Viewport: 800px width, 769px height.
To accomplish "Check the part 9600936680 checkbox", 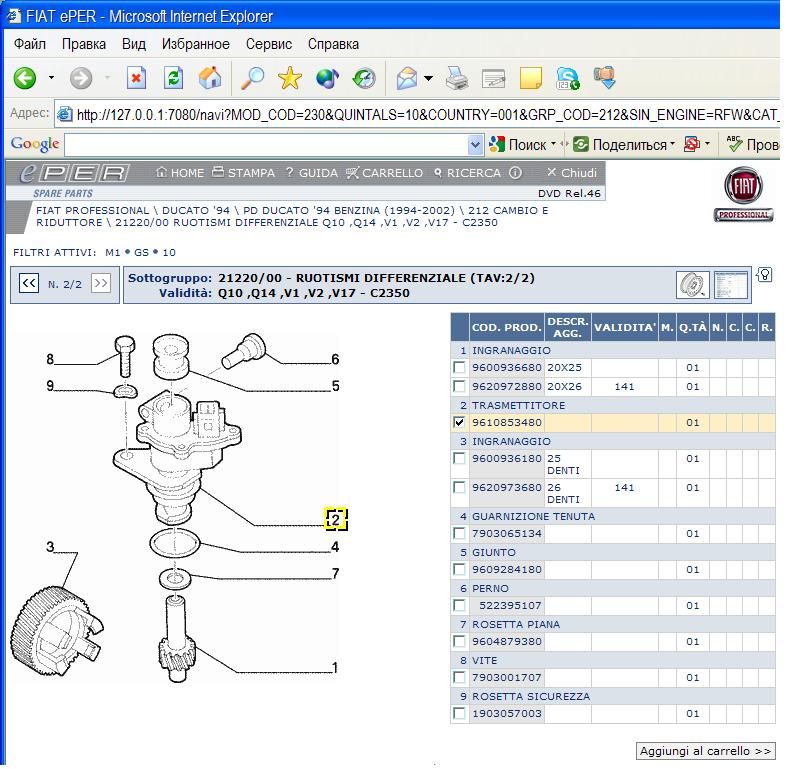I will (x=460, y=368).
